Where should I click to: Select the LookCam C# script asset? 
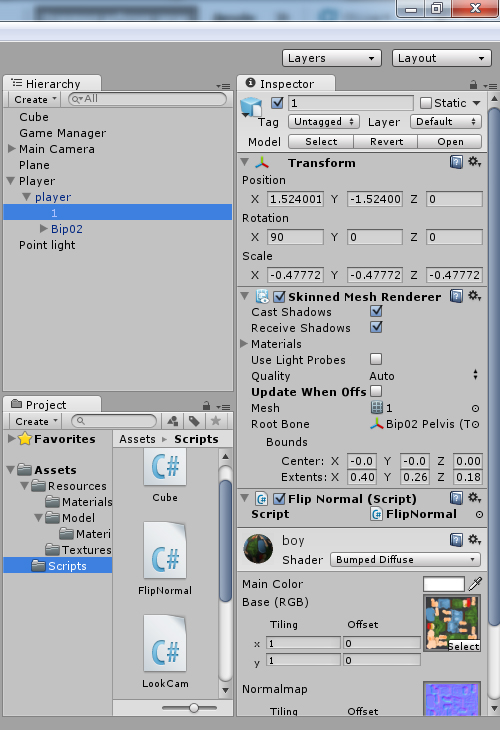point(165,652)
